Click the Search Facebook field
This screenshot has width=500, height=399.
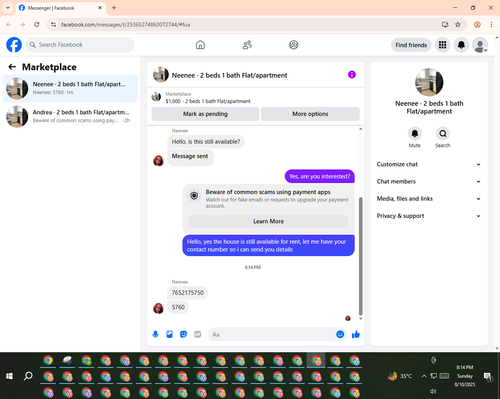pyautogui.click(x=80, y=45)
